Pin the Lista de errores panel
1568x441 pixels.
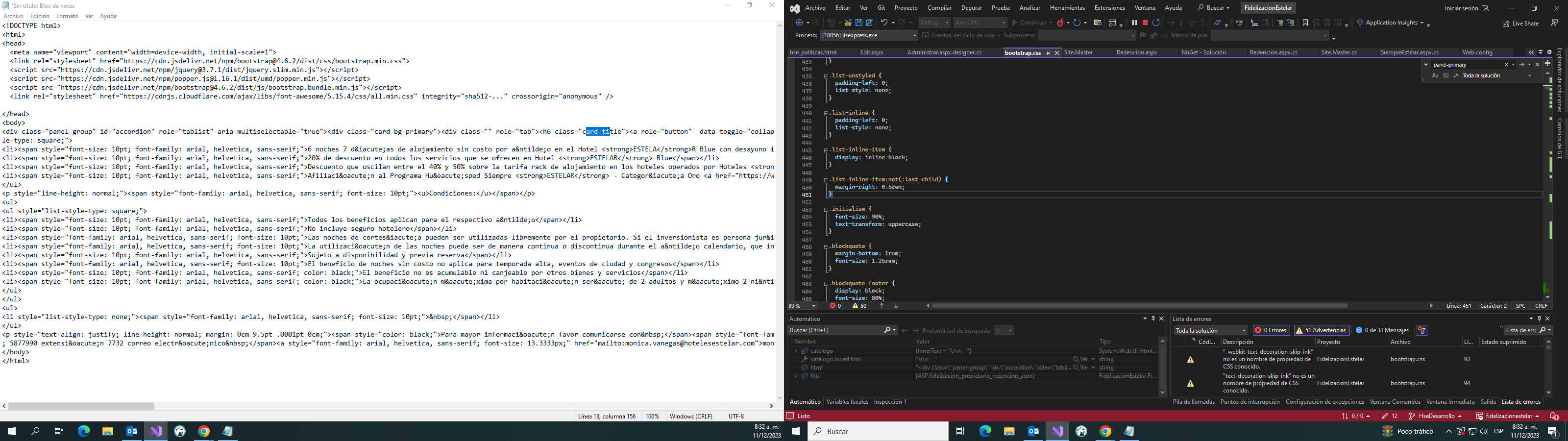tap(1540, 318)
